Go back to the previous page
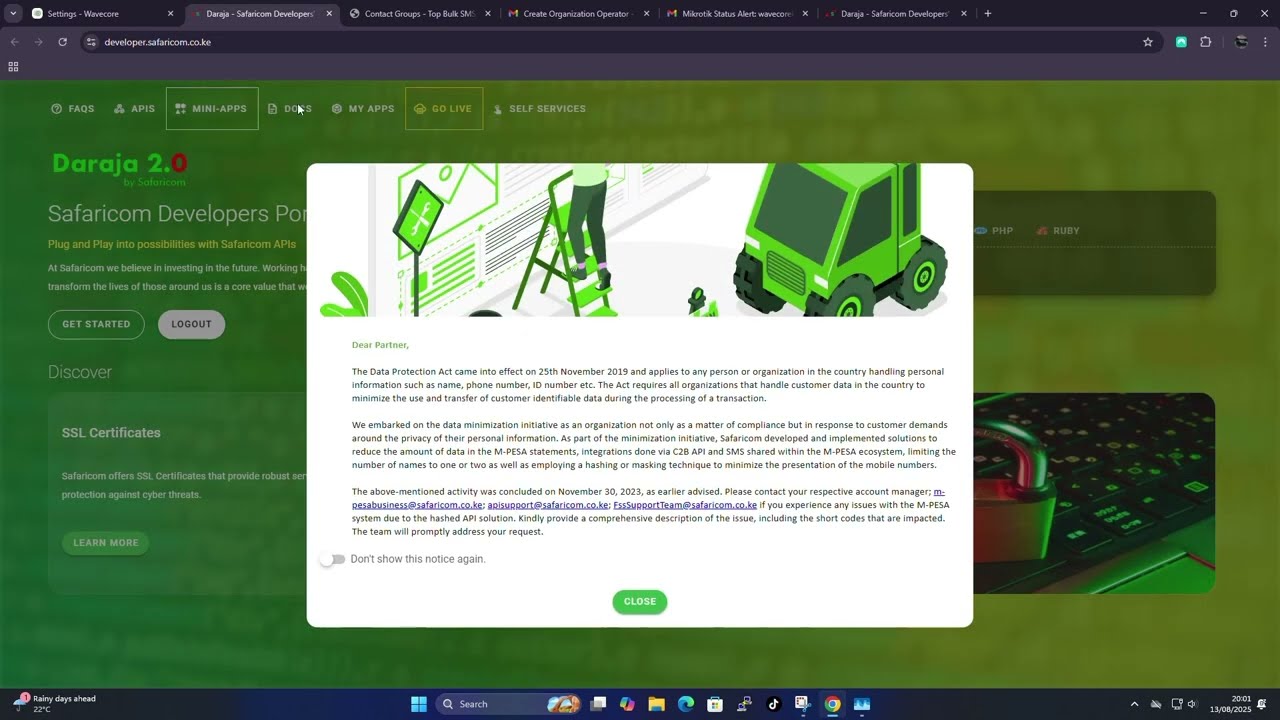 click(14, 42)
